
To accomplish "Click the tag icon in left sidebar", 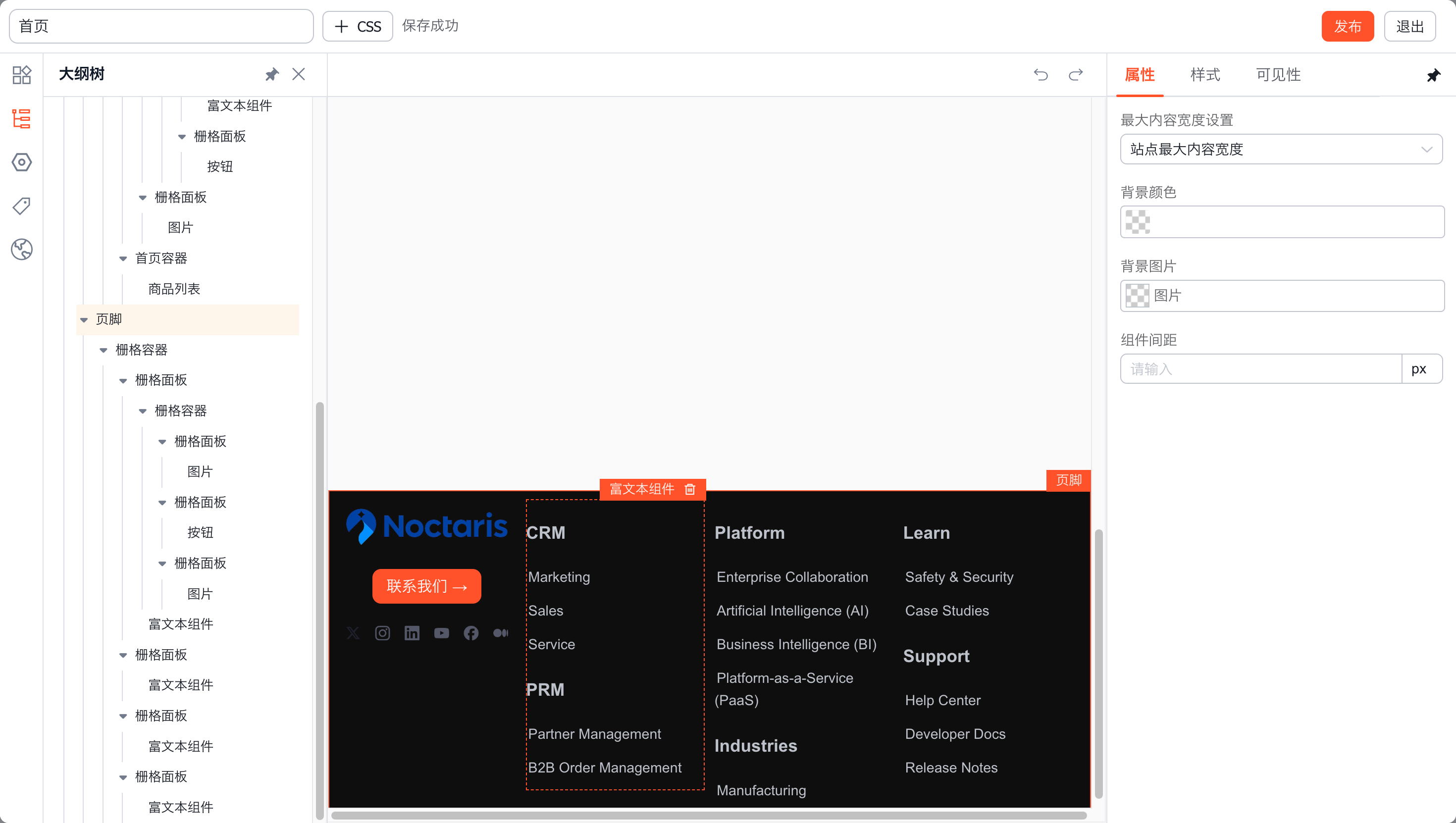I will [21, 206].
